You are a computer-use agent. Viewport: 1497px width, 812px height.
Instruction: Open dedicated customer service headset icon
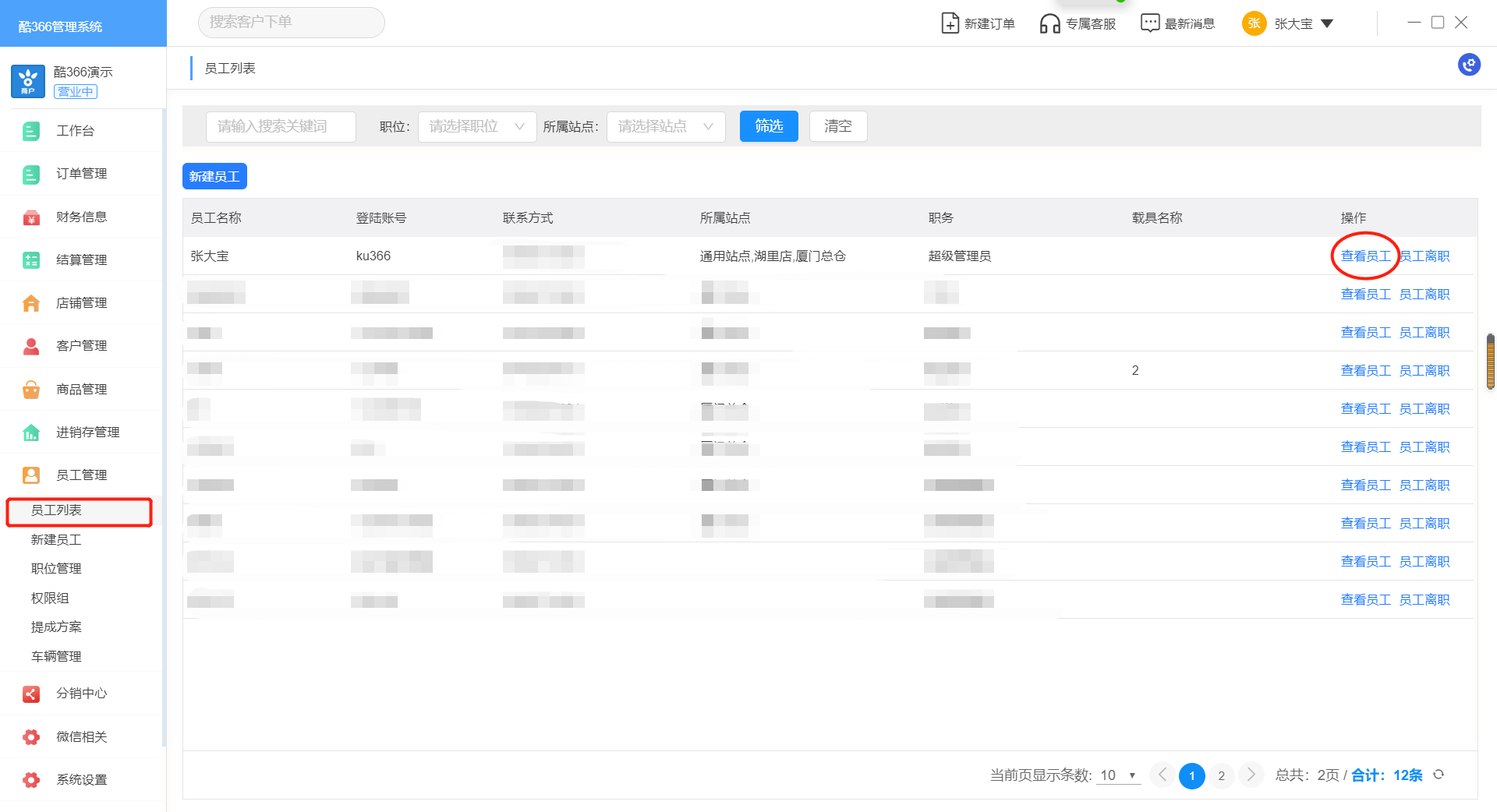(x=1049, y=23)
